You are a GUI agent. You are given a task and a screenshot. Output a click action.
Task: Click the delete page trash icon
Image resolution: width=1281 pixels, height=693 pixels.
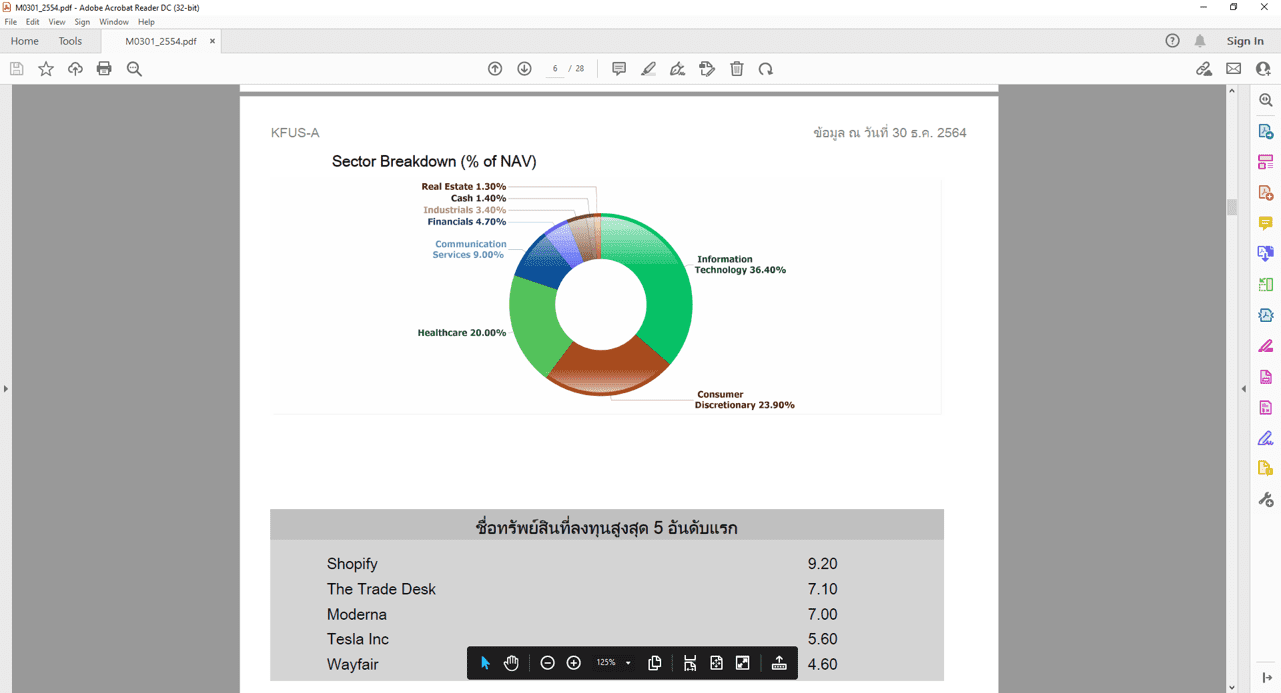click(x=737, y=69)
